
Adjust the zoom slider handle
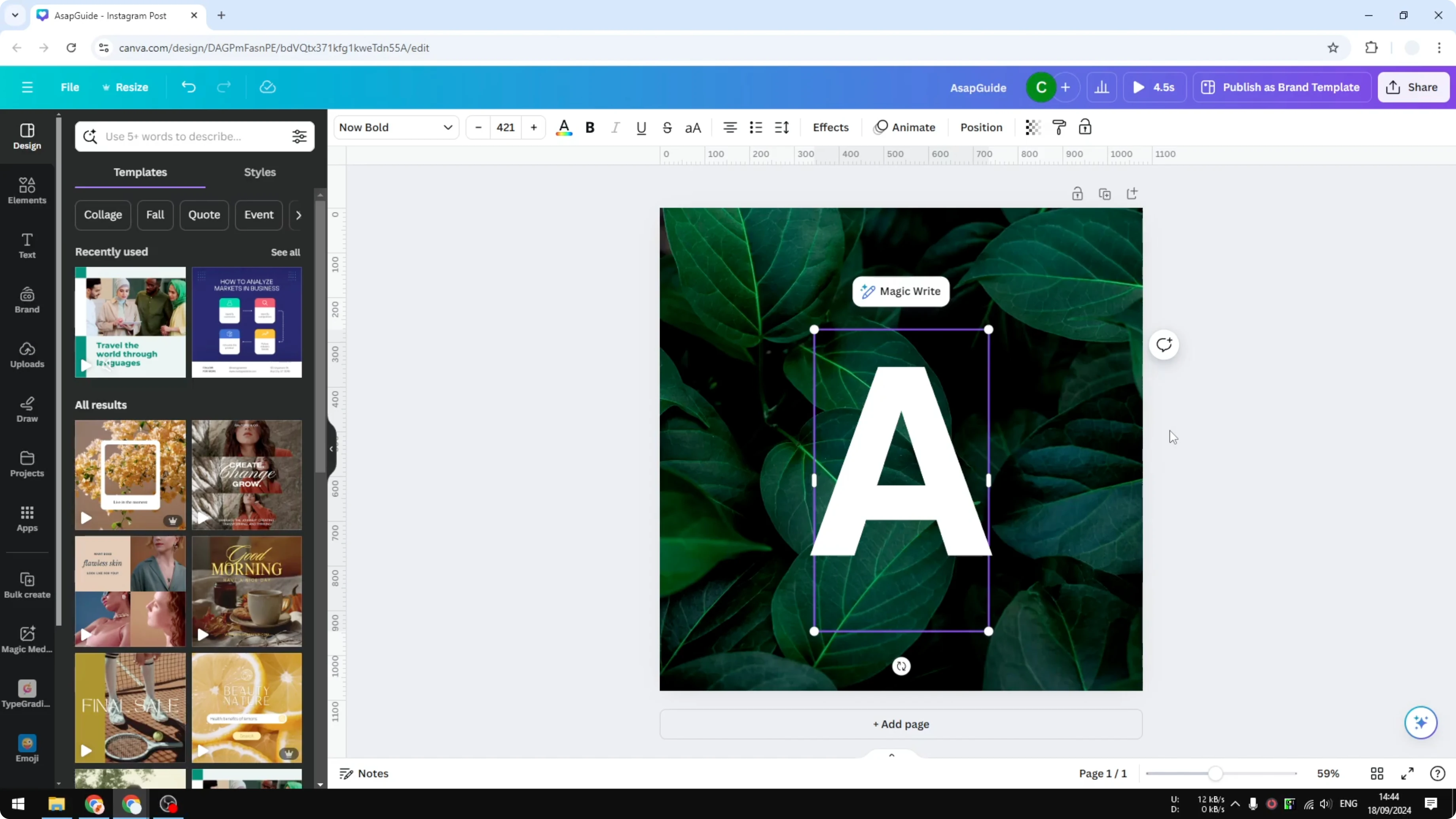[1215, 773]
